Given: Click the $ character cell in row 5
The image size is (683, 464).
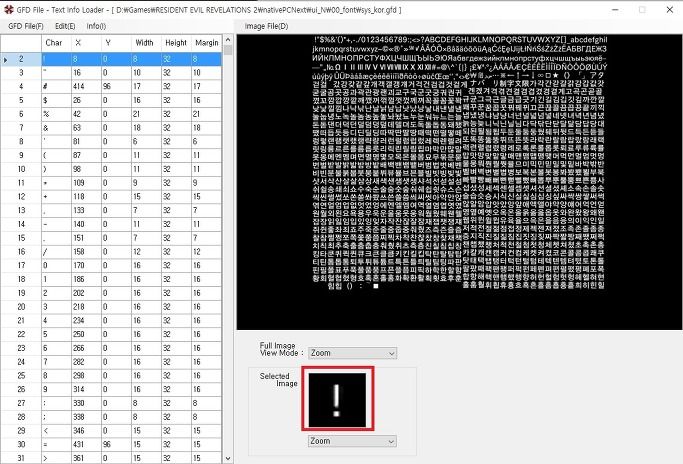Looking at the screenshot, I should click(x=56, y=100).
